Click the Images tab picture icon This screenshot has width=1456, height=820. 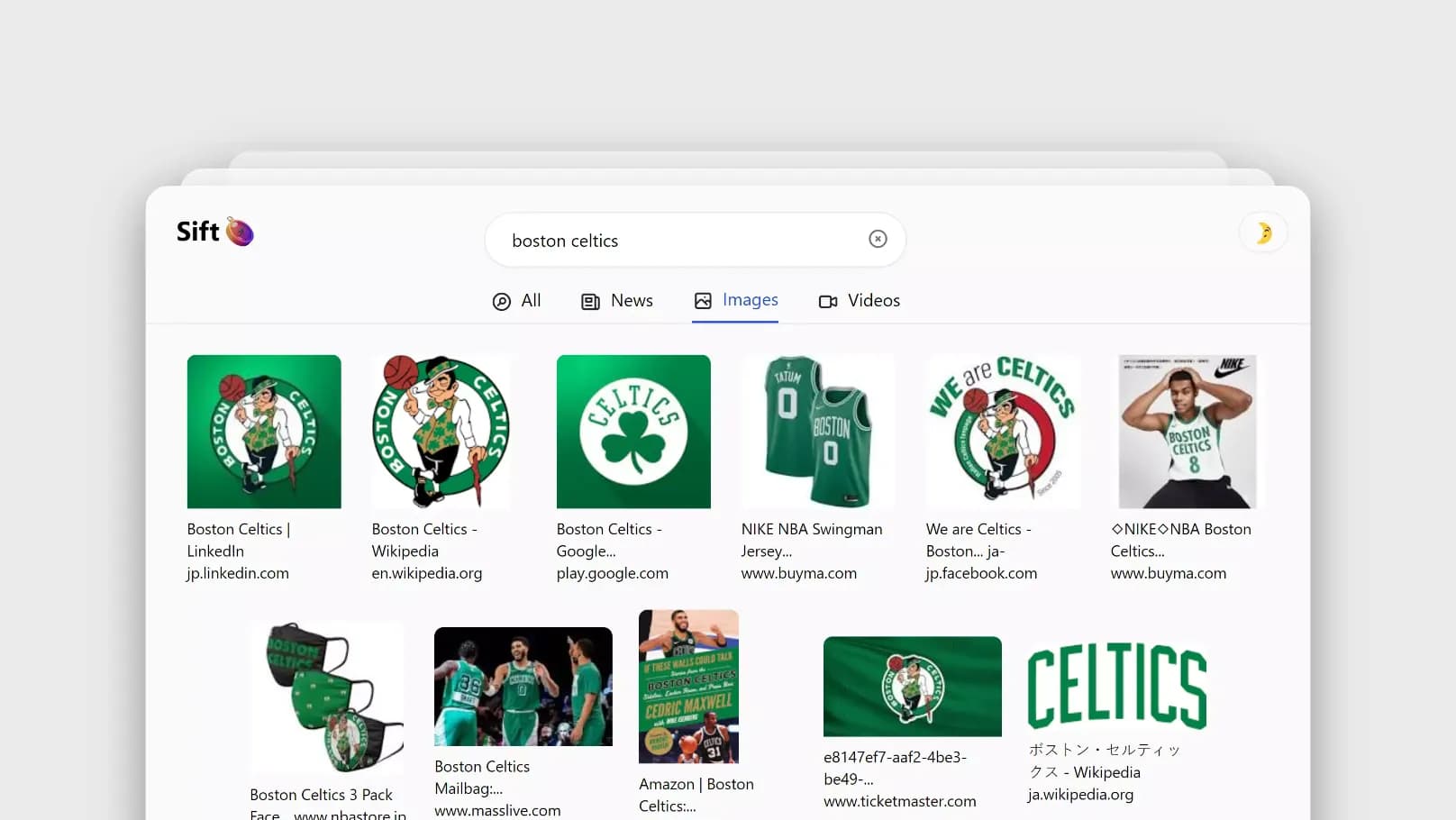pyautogui.click(x=703, y=301)
